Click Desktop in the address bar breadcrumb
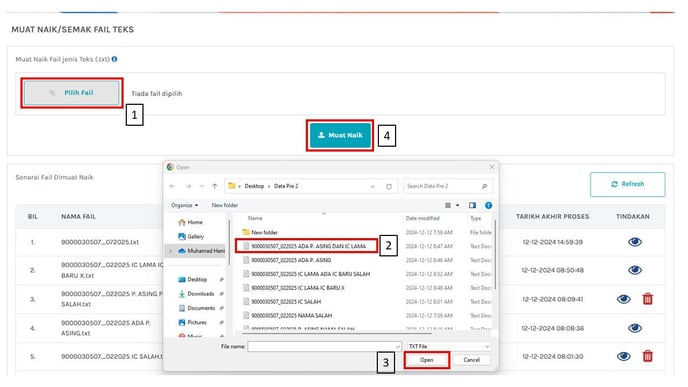Viewport: 688px width, 387px height. (x=254, y=186)
